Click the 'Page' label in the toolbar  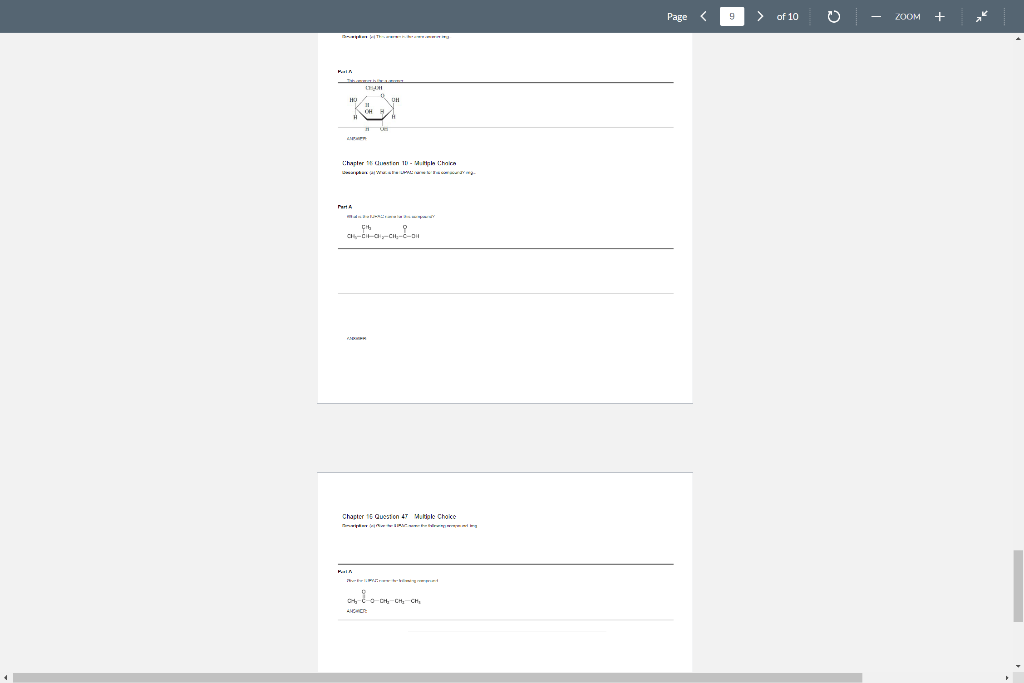coord(677,17)
